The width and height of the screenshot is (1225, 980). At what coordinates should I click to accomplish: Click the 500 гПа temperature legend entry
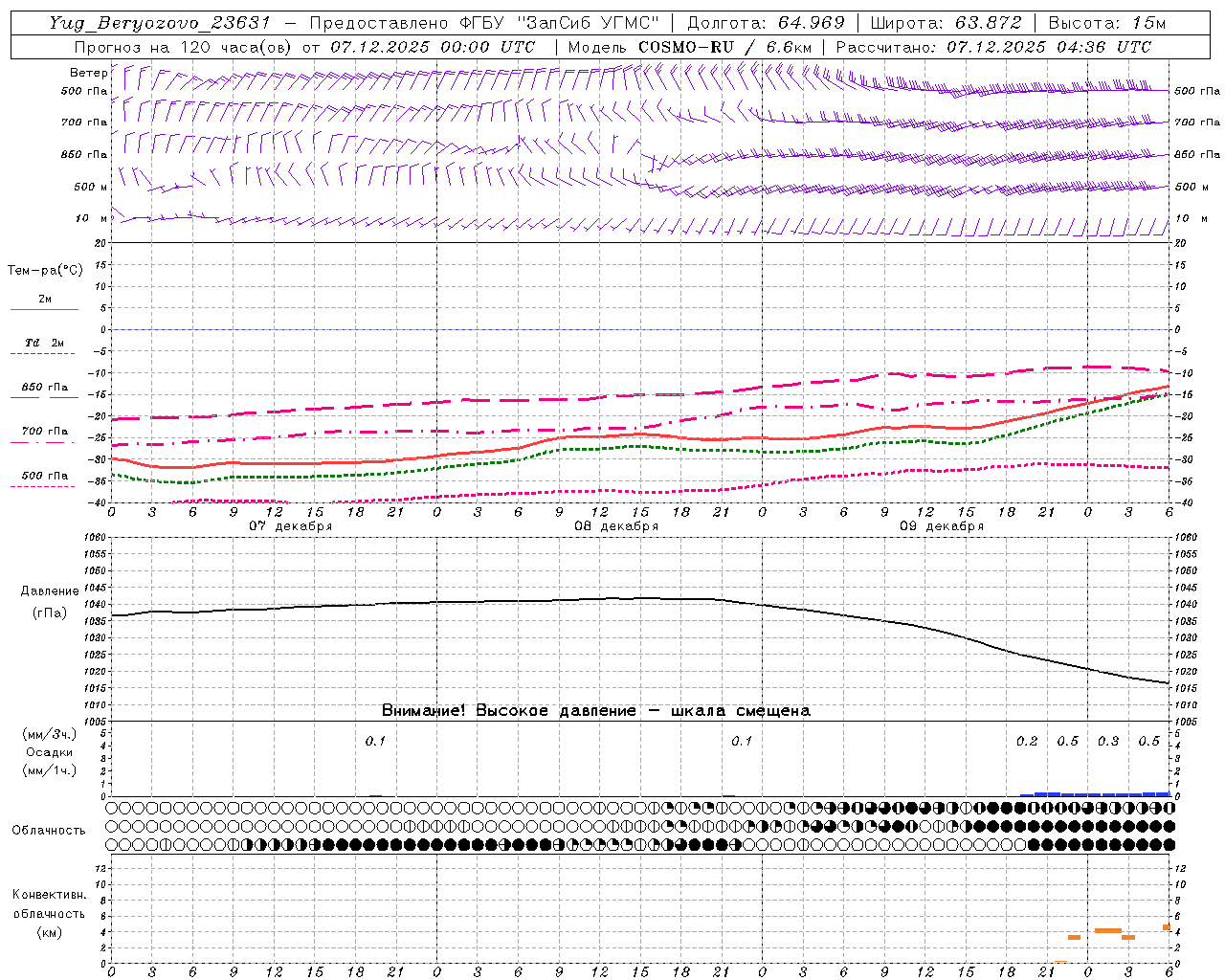(44, 476)
